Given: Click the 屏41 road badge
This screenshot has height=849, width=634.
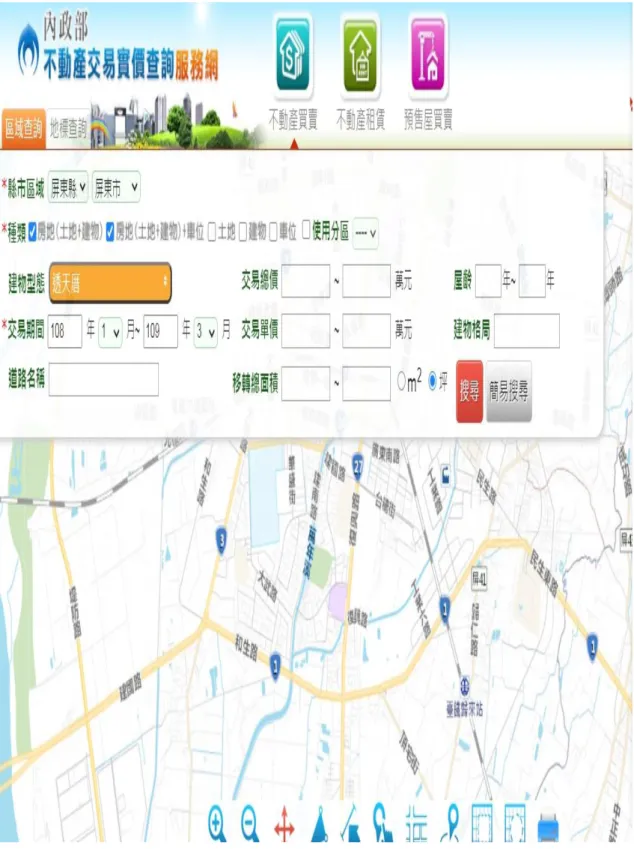Looking at the screenshot, I should 479,579.
